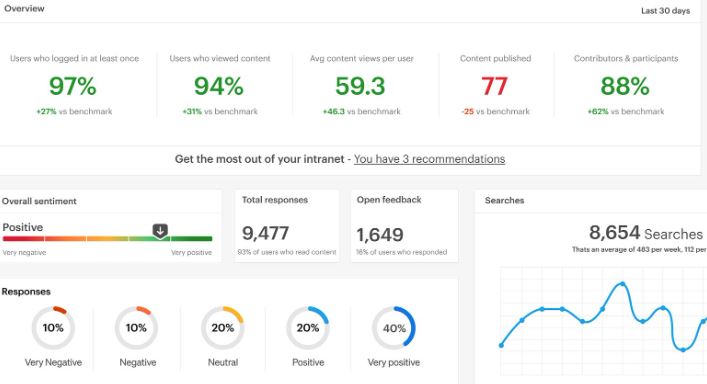Click 'Get the most out of your intranet' text

(260, 159)
